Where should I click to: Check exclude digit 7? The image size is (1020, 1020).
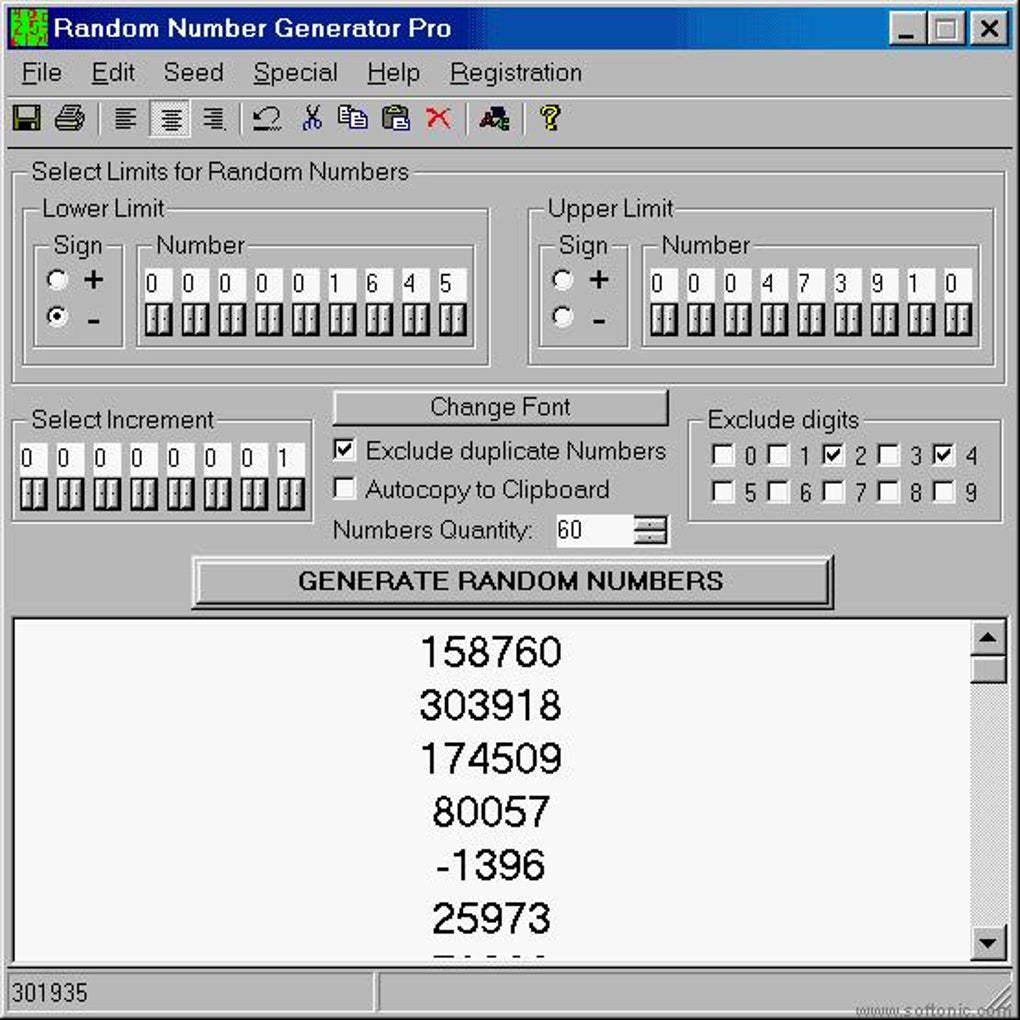coord(833,492)
